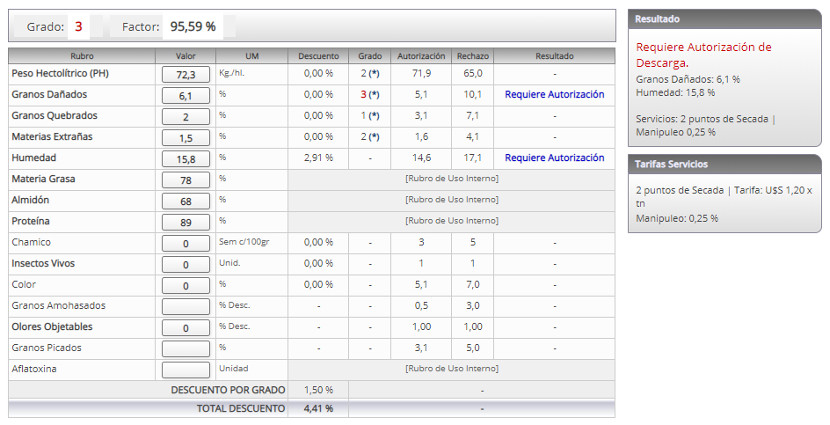The image size is (830, 425).
Task: Click the (*) grade link for Granos Quebrados
Action: [x=374, y=116]
